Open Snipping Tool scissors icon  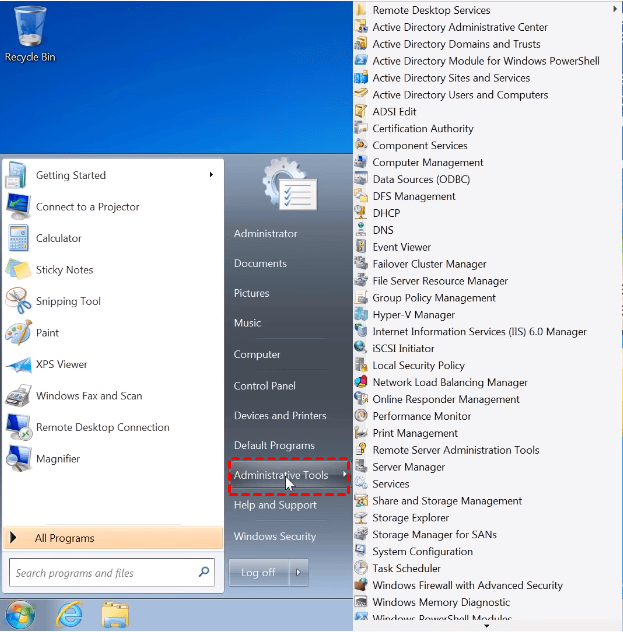(x=18, y=301)
